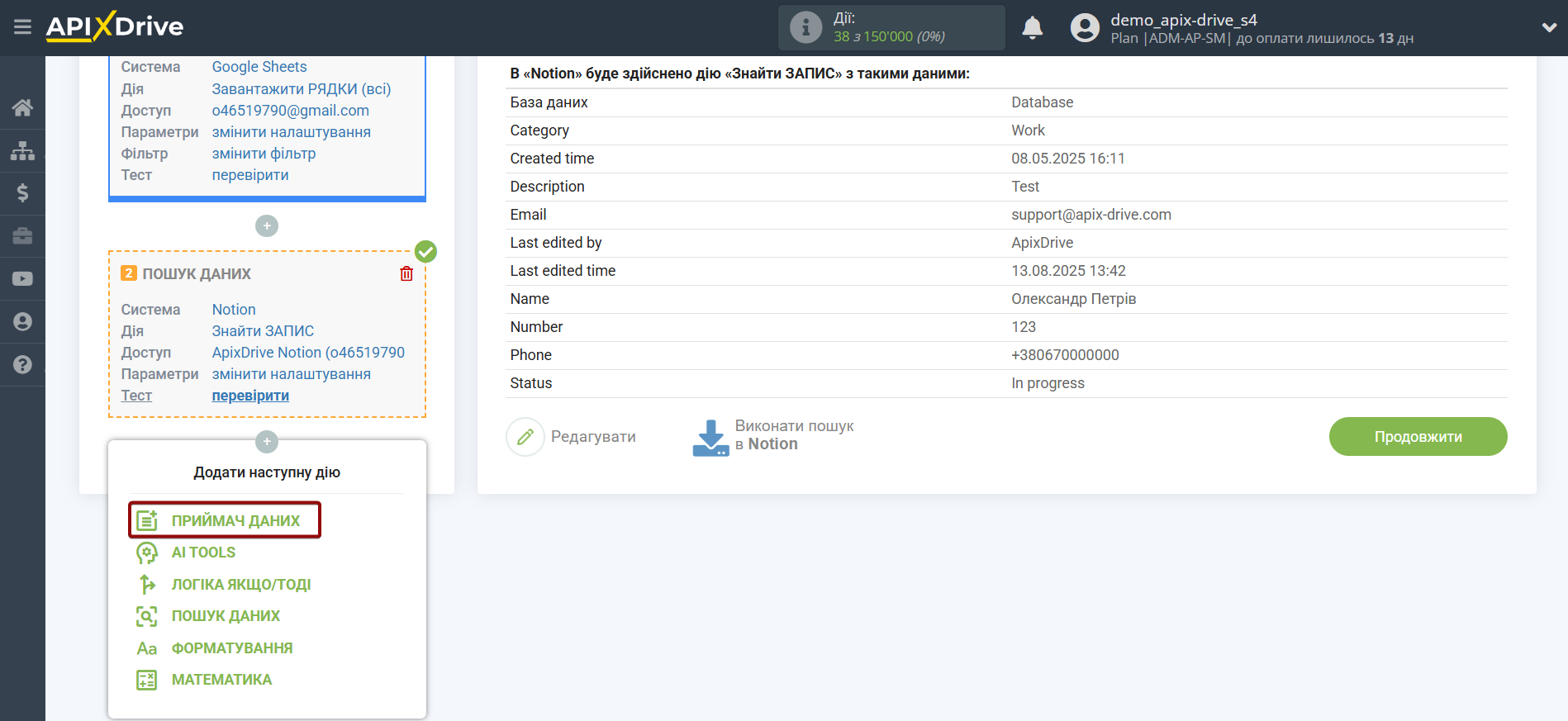Click the ПОШУК ДАНИХ magnifier icon
Screen dimensions: 1568x721
click(147, 616)
